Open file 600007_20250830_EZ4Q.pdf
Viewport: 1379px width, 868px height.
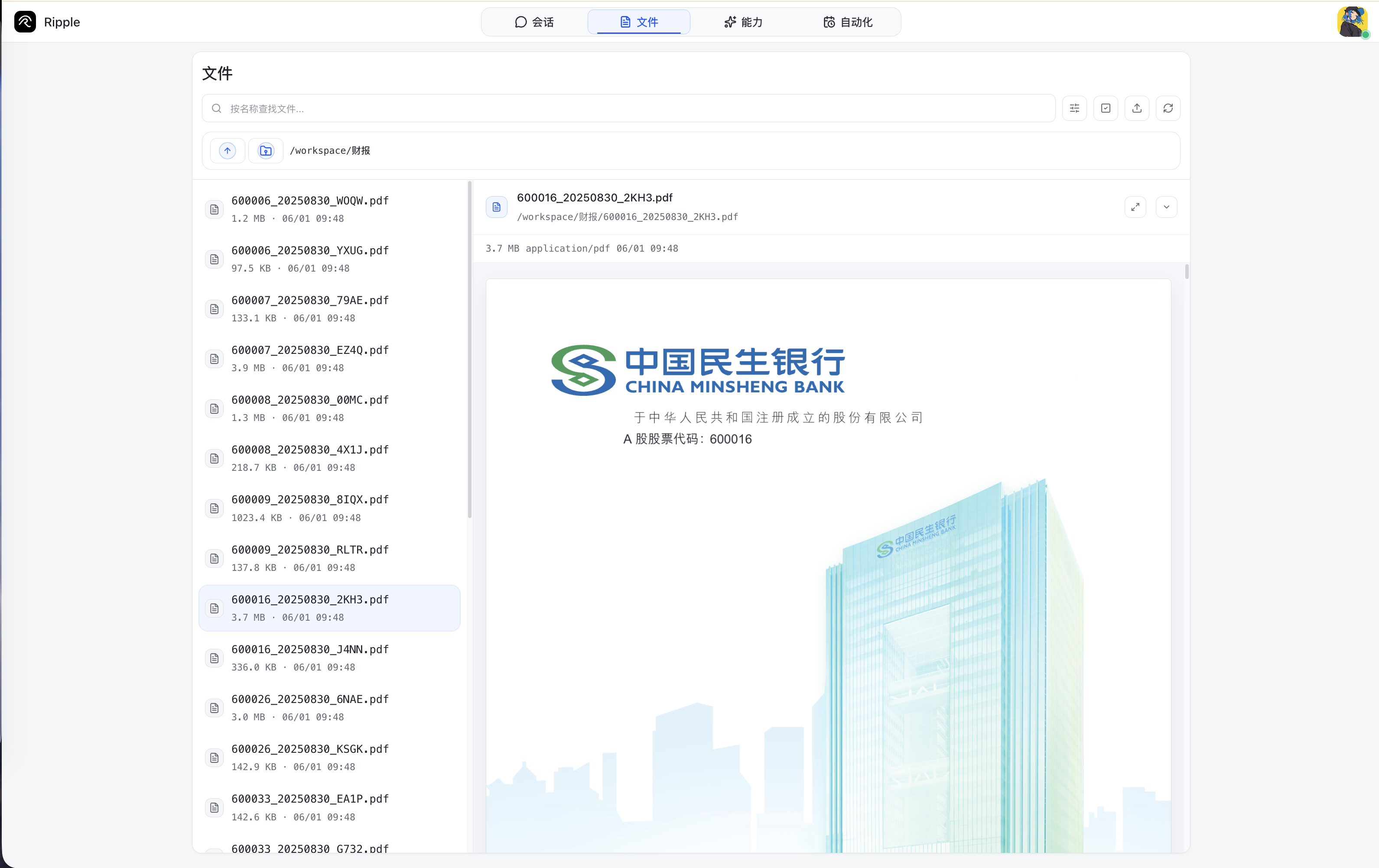click(x=329, y=359)
